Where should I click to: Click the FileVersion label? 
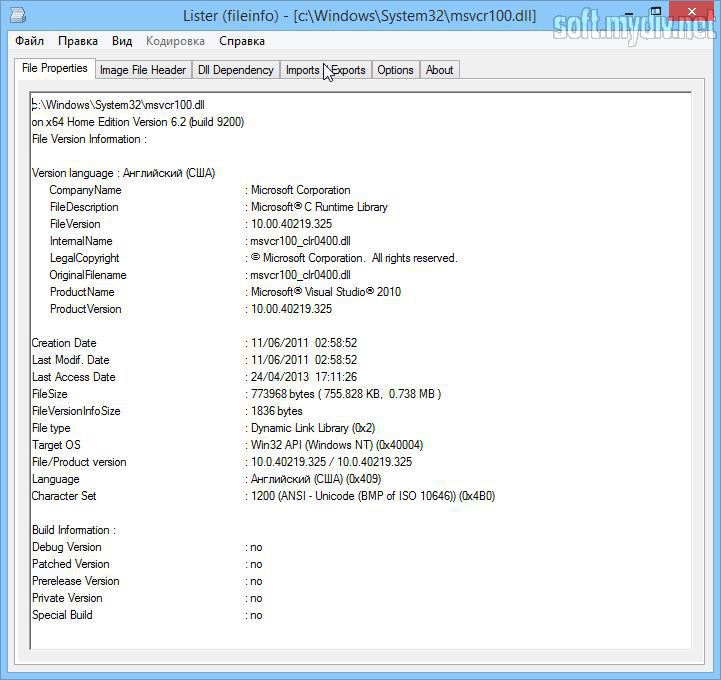point(75,224)
